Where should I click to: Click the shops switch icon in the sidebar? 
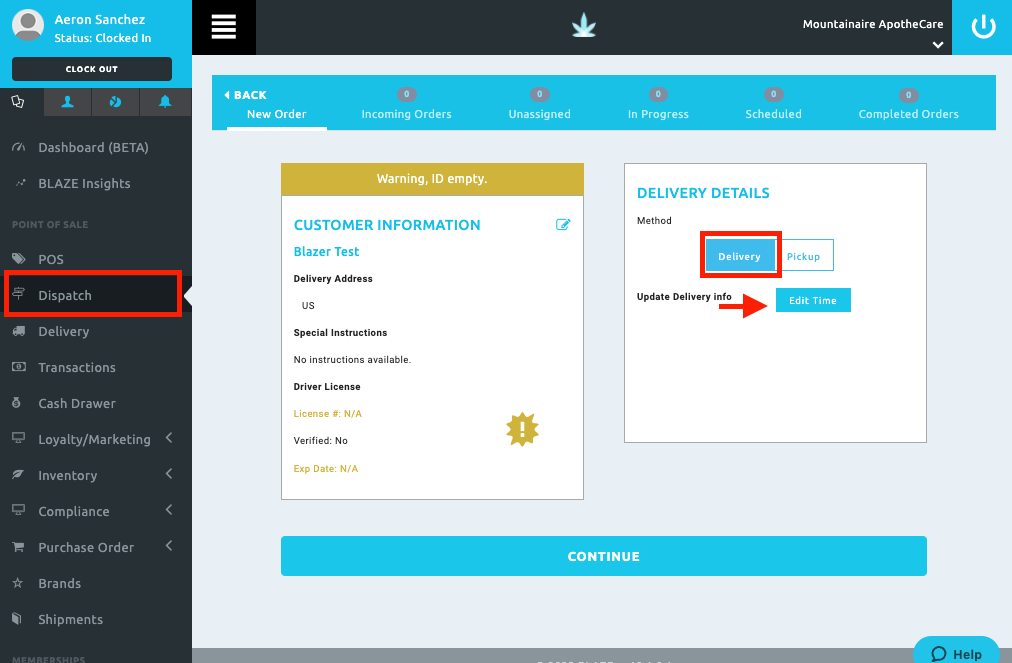(x=18, y=101)
